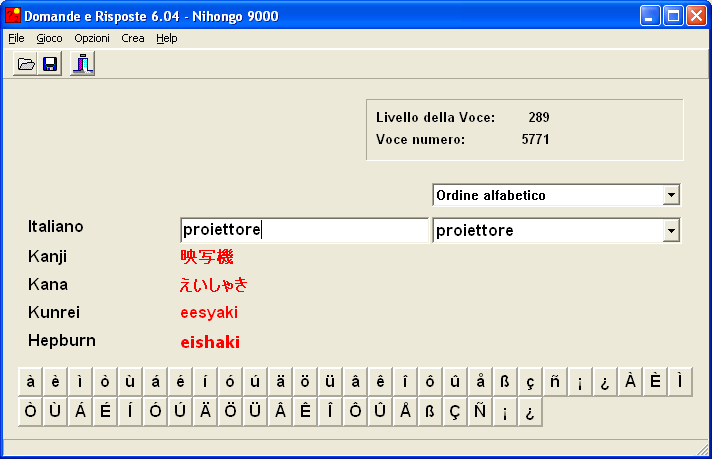The width and height of the screenshot is (712, 459).
Task: Insert the lowercase î character
Action: point(405,382)
